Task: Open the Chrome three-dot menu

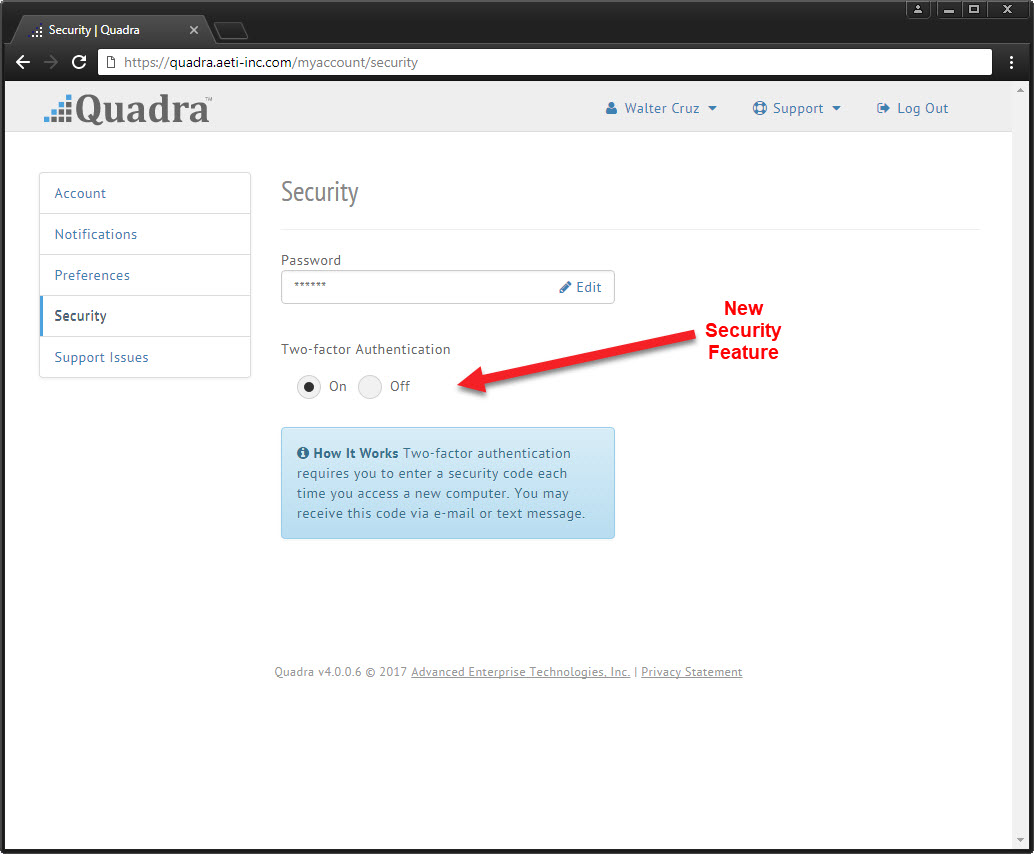Action: point(1011,62)
